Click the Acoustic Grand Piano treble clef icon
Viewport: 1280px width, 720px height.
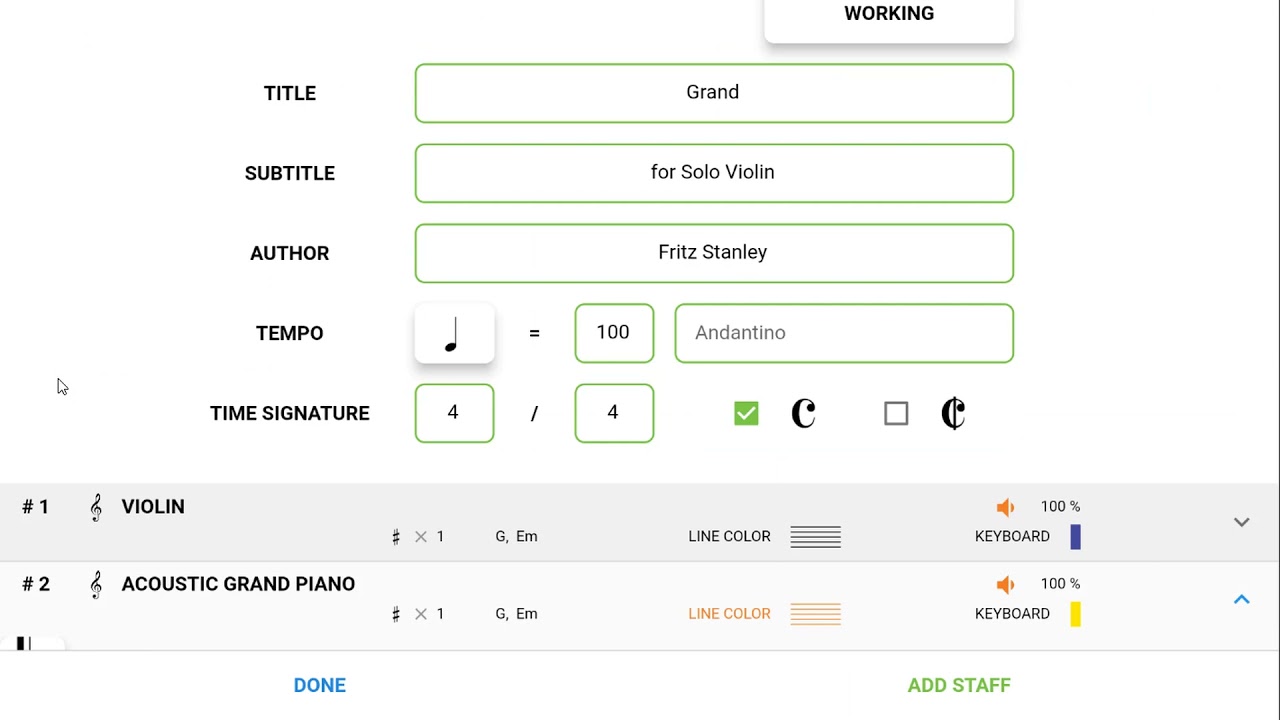pyautogui.click(x=96, y=584)
